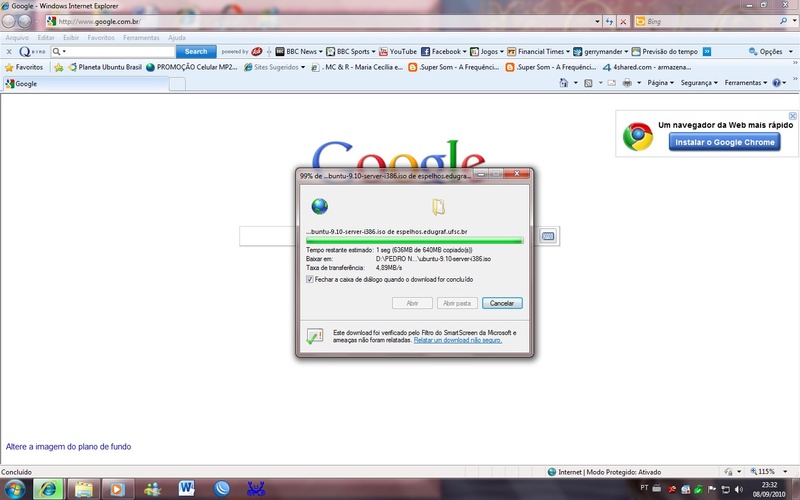Viewport: 800px width, 500px height.
Task: Click the Bing search magnifier icon
Action: (783, 21)
